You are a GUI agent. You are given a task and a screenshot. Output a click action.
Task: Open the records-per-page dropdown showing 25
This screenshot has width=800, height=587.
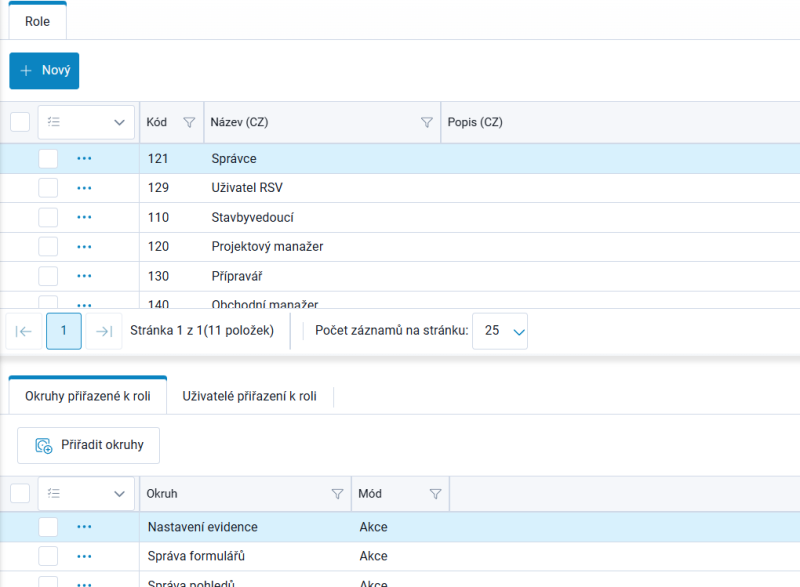(x=500, y=331)
